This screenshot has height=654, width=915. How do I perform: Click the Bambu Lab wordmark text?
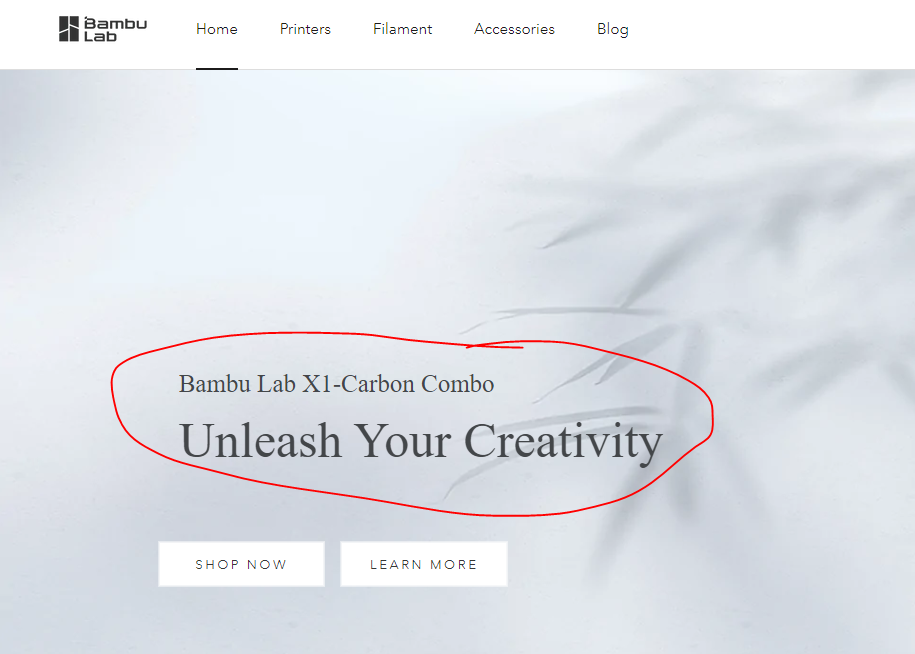click(x=116, y=30)
